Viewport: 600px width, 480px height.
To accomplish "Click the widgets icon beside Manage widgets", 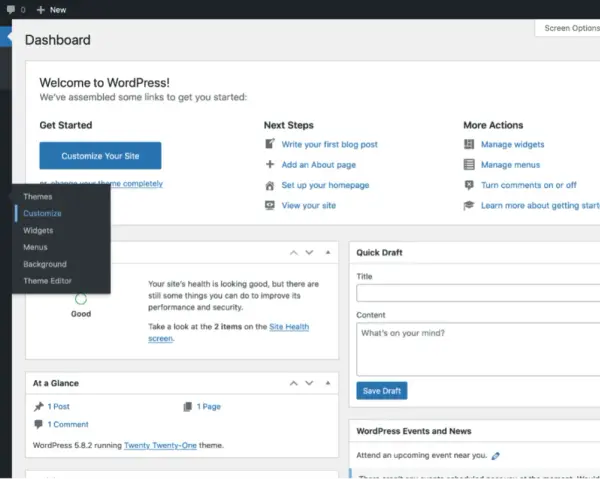I will tap(469, 144).
